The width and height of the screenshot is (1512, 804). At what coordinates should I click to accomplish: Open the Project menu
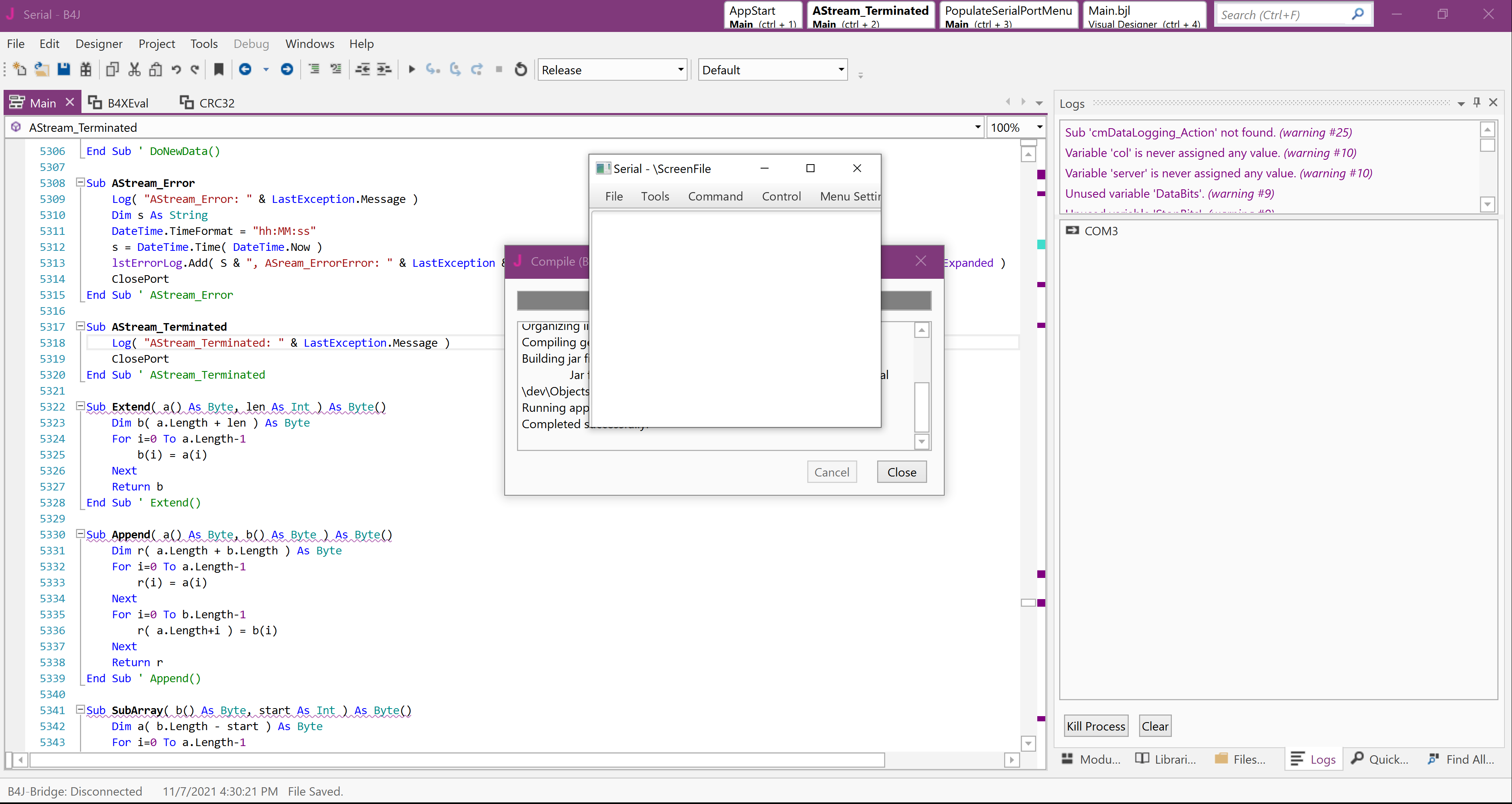pos(156,44)
